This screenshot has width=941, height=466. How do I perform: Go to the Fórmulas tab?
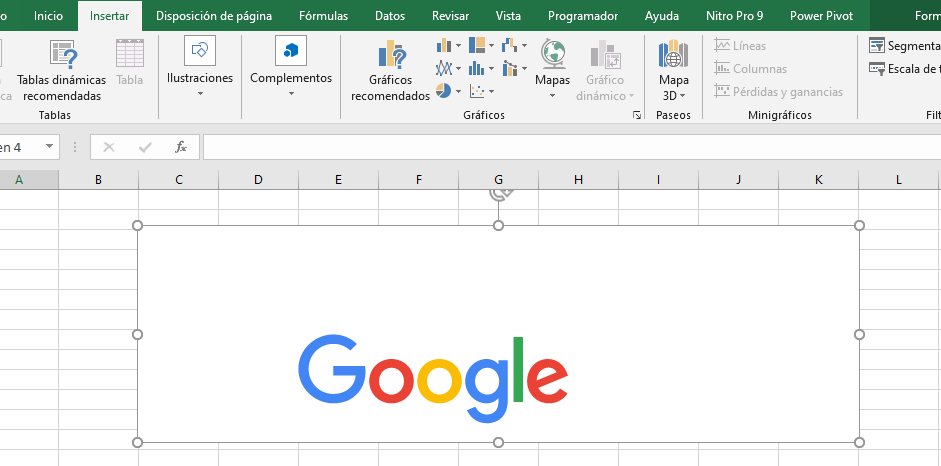[323, 16]
